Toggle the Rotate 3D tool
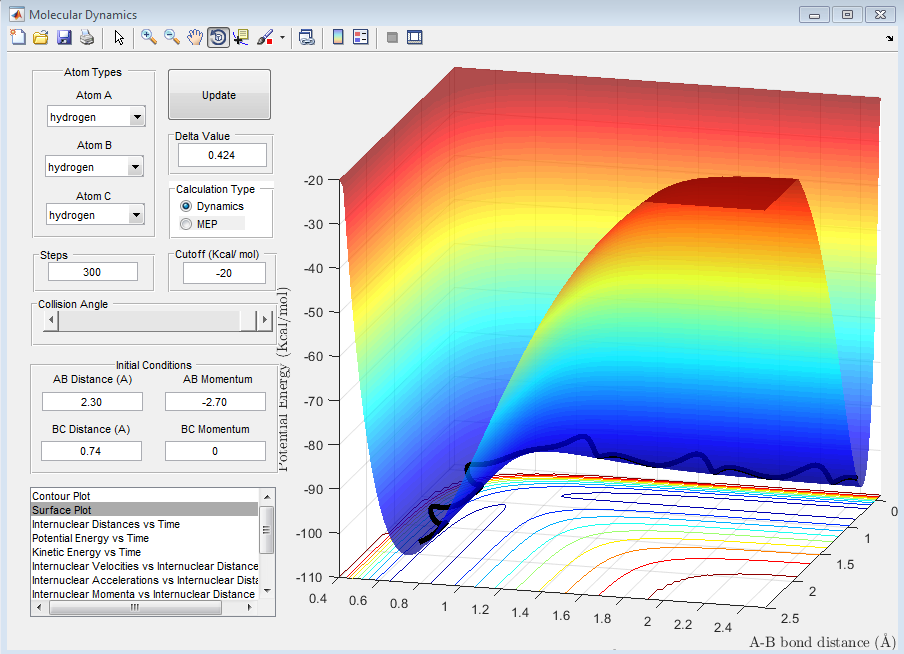 pos(218,38)
